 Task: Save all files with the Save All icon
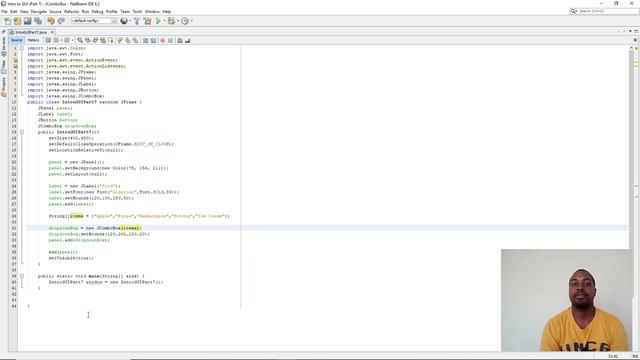click(38, 21)
